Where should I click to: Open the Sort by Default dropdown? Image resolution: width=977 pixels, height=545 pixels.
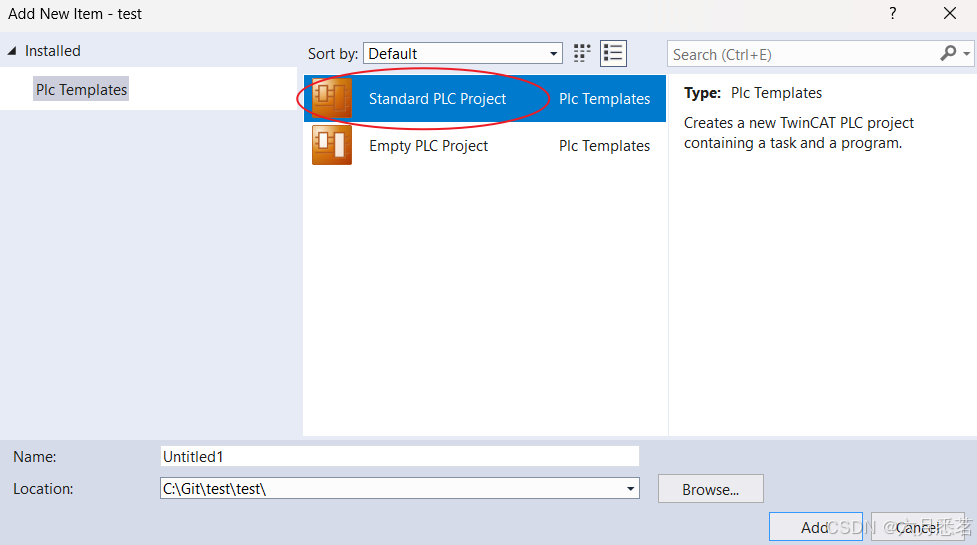(463, 54)
